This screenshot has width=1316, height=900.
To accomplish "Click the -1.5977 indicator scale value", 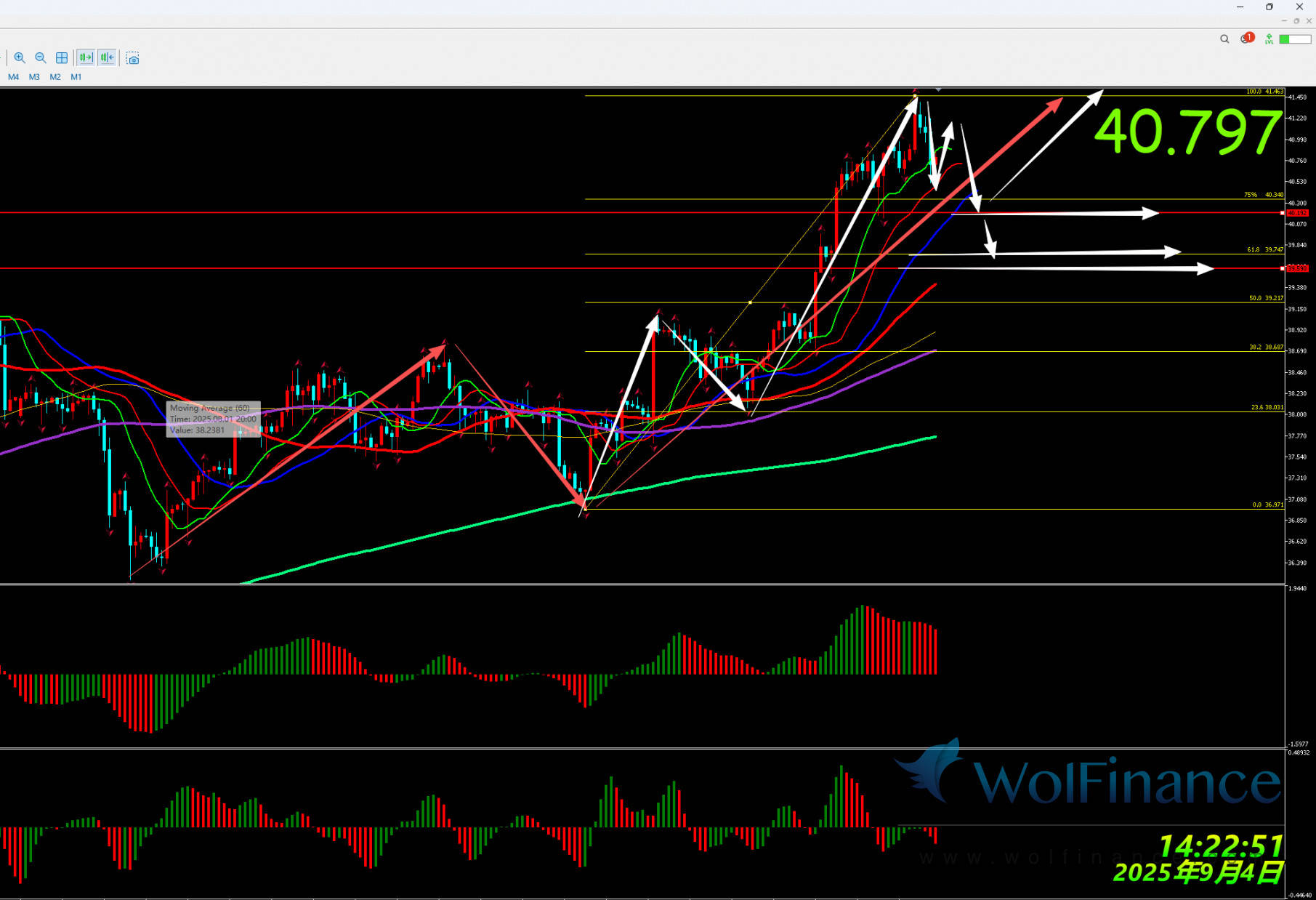I will 1297,744.
